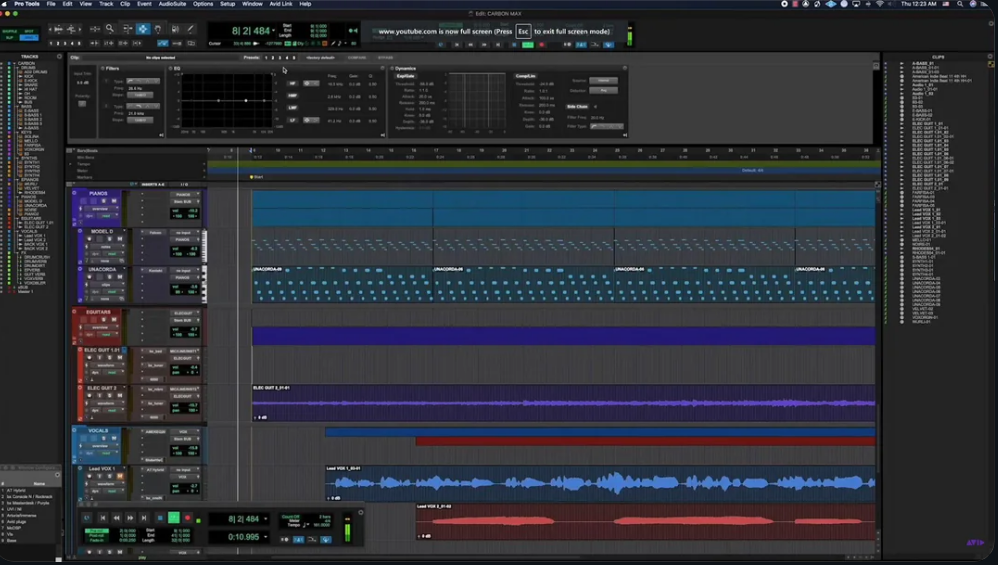Solo the UNACORDA track
This screenshot has height=565, width=998.
coord(109,277)
